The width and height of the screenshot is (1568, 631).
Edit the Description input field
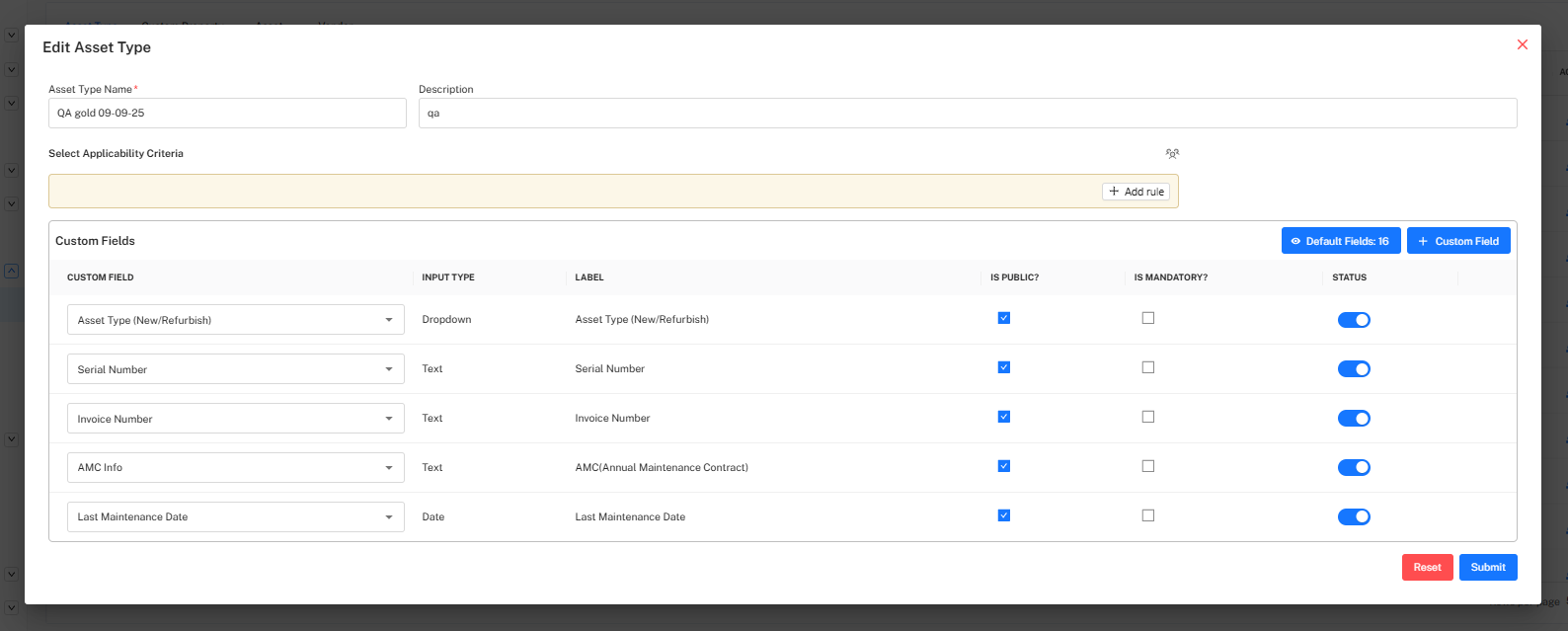point(968,113)
